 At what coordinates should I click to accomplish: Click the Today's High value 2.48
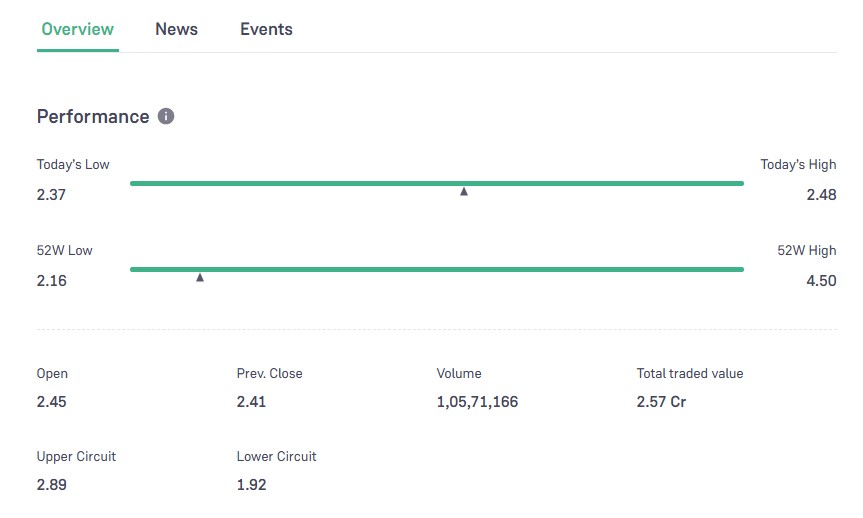[821, 195]
